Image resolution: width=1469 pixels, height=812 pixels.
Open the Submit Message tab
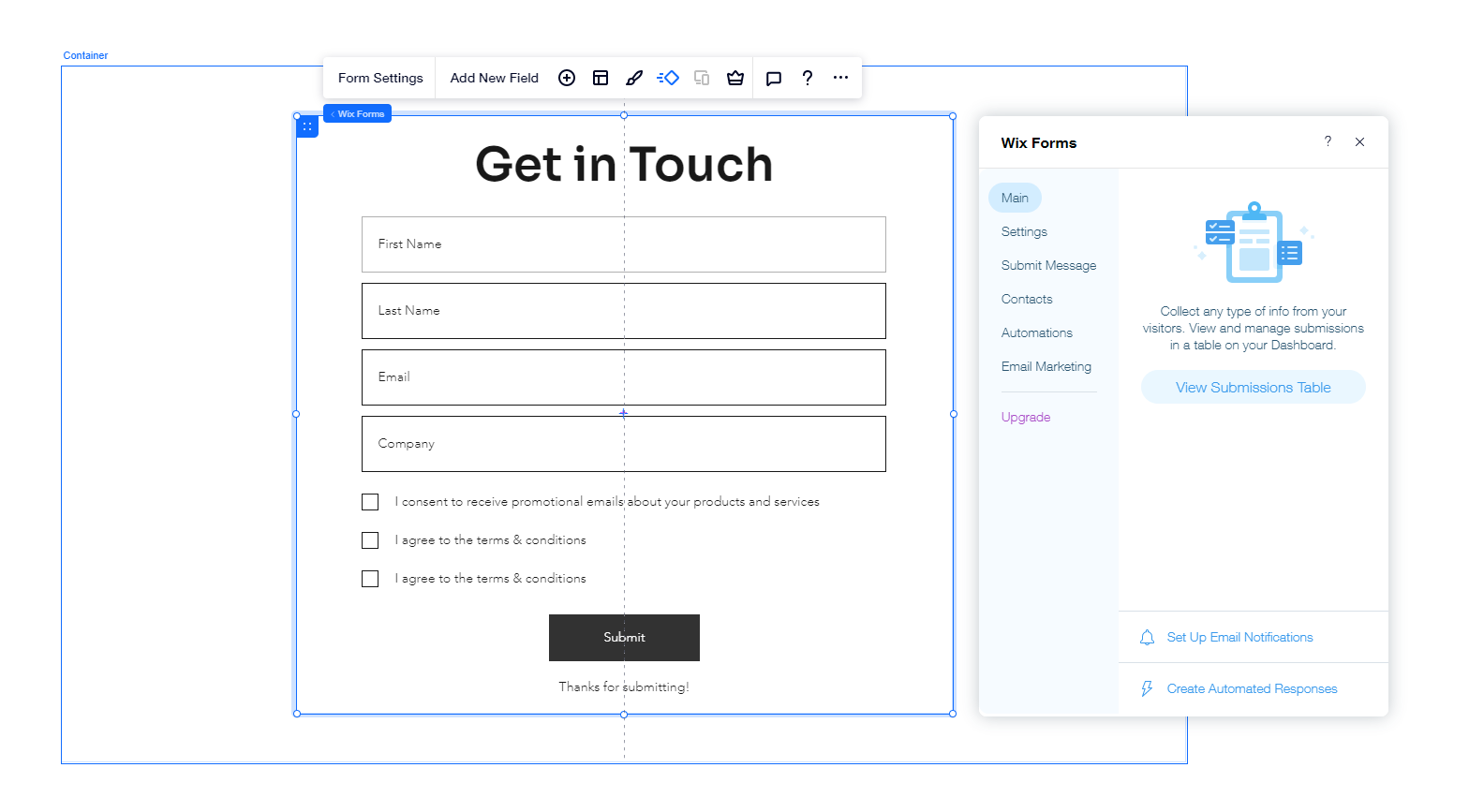click(x=1048, y=265)
